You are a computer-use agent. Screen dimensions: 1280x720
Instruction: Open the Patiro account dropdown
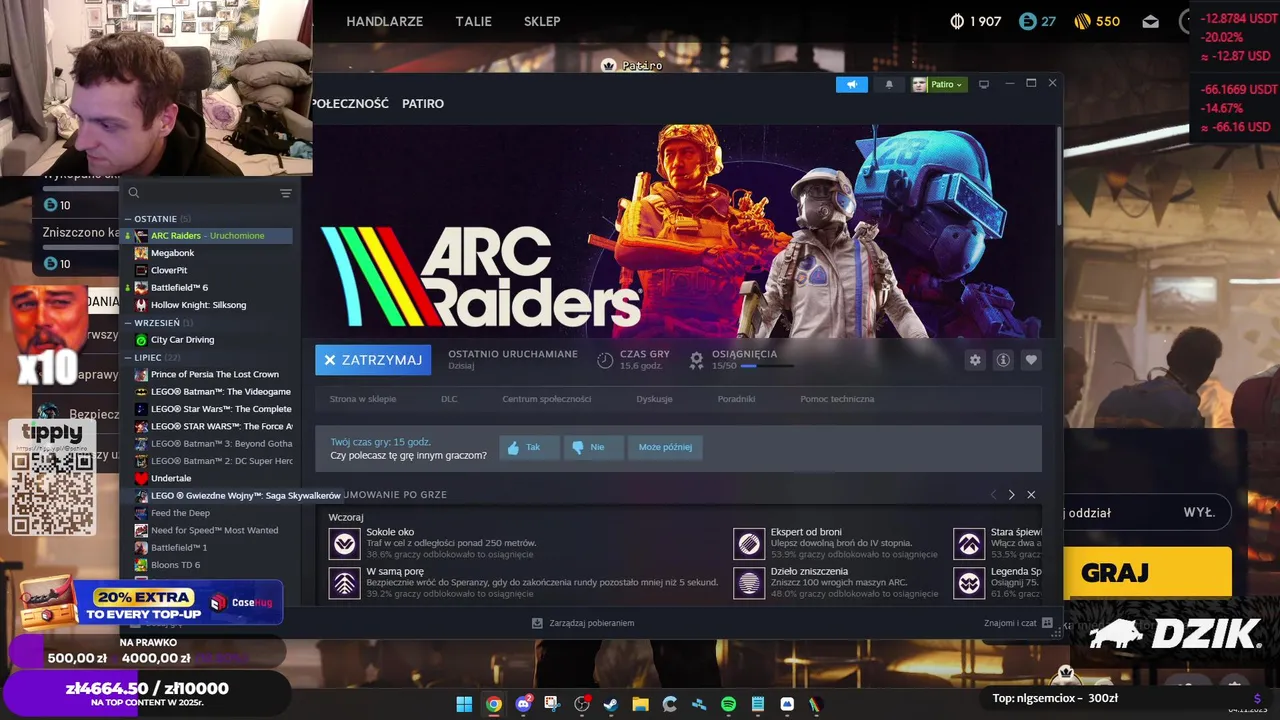938,84
